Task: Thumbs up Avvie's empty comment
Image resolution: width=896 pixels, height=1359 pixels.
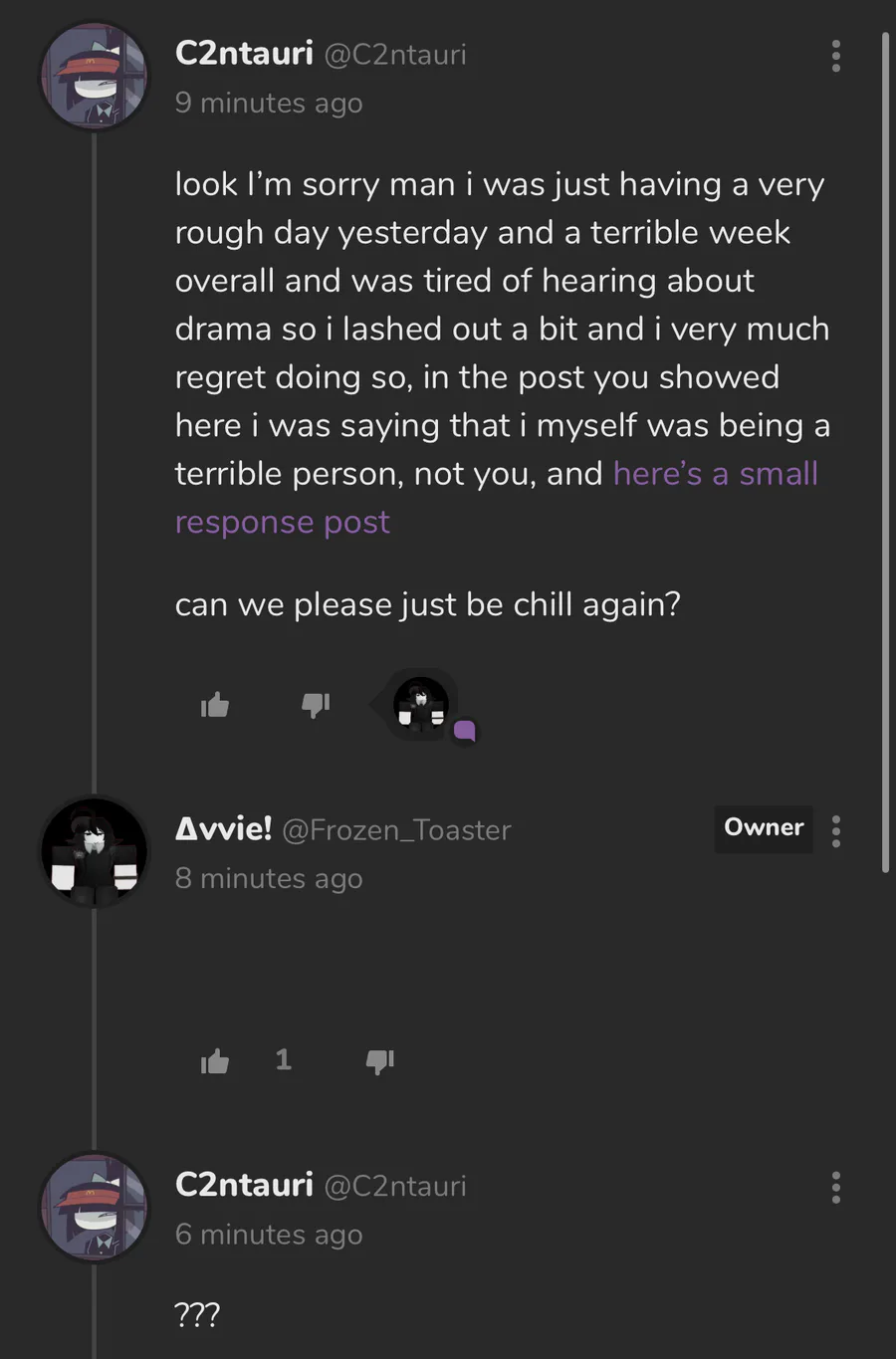Action: (x=215, y=1061)
